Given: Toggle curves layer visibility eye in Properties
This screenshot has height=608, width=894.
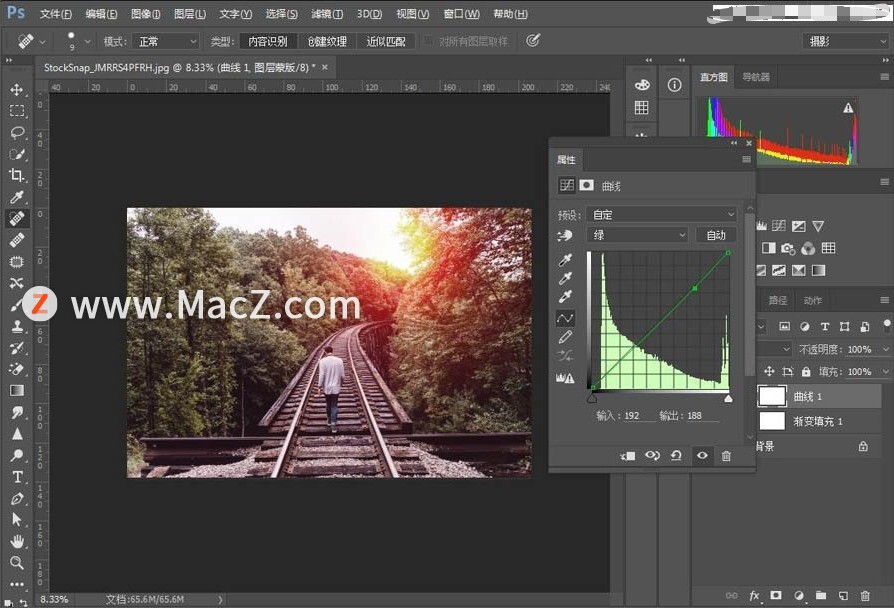Looking at the screenshot, I should 702,456.
